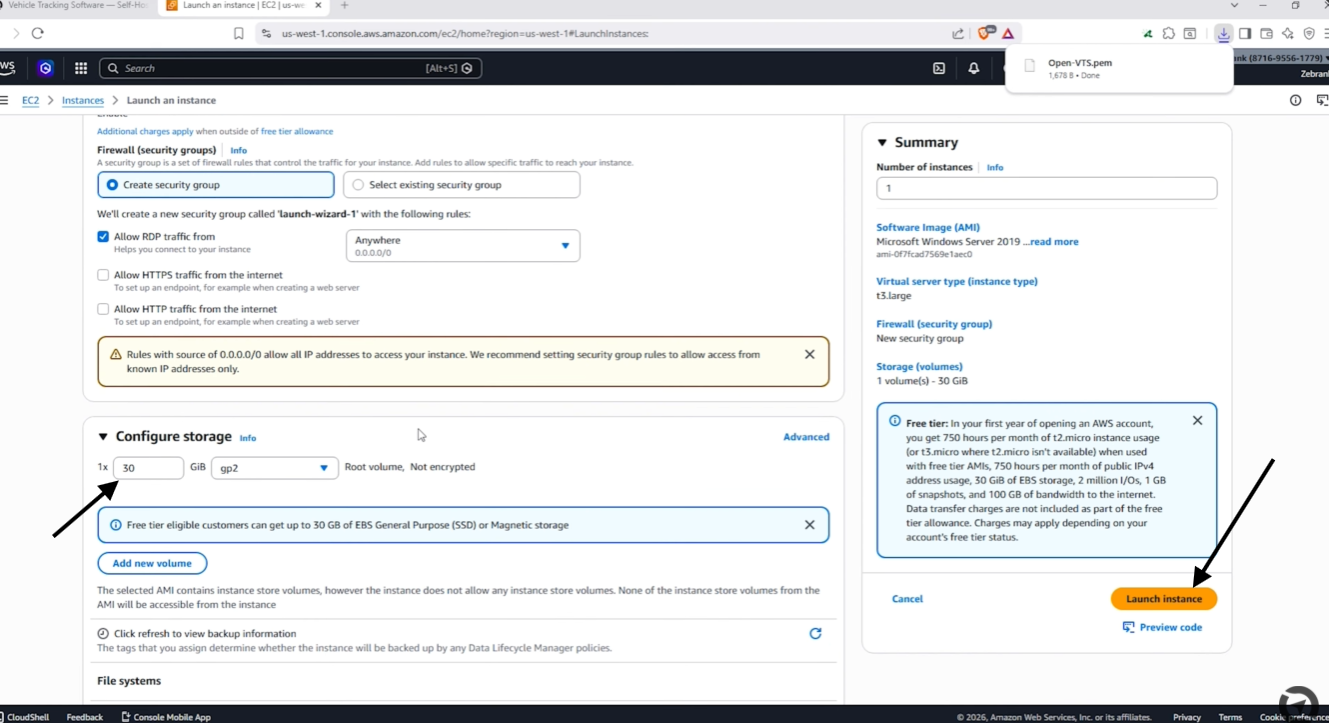Bookmark this page icon in address bar
Image resolution: width=1329 pixels, height=723 pixels.
coord(238,33)
